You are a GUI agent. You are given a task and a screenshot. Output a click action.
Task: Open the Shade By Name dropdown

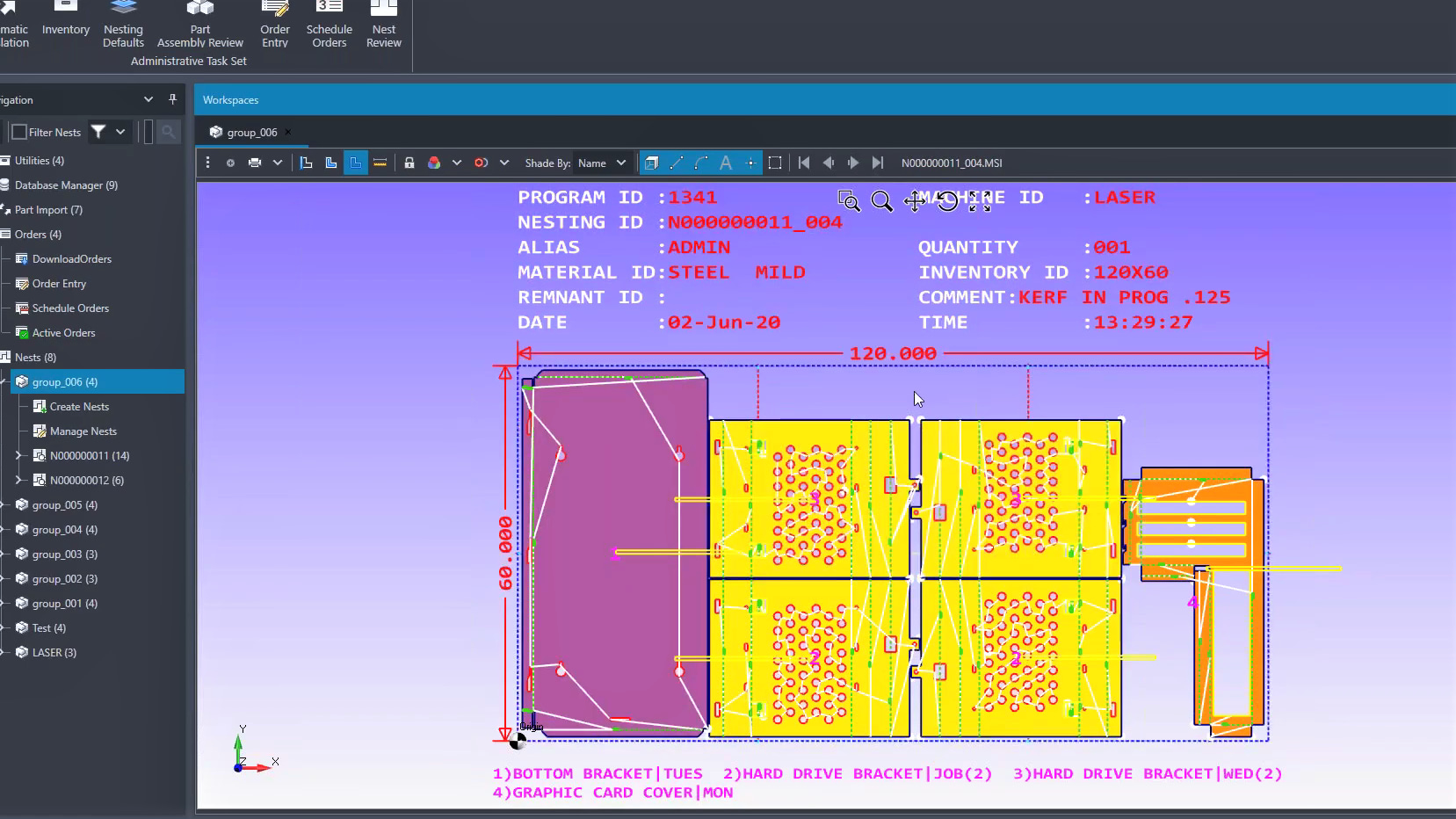pos(602,163)
